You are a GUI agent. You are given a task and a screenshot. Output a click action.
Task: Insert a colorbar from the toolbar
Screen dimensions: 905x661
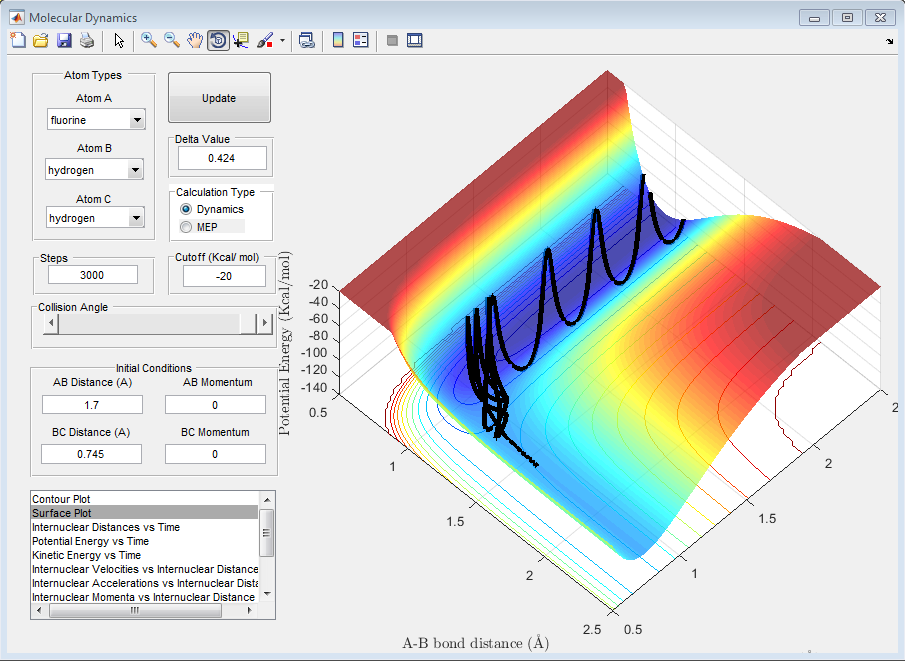click(x=338, y=41)
